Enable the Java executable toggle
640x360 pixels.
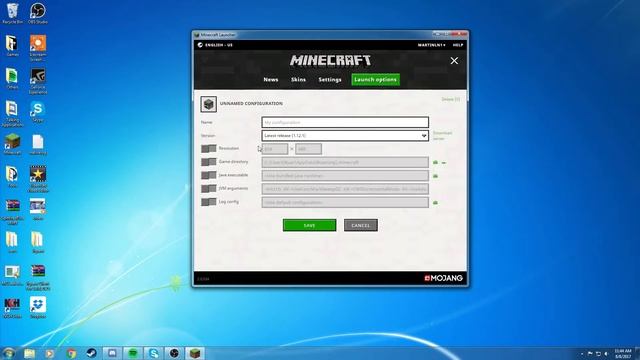209,175
